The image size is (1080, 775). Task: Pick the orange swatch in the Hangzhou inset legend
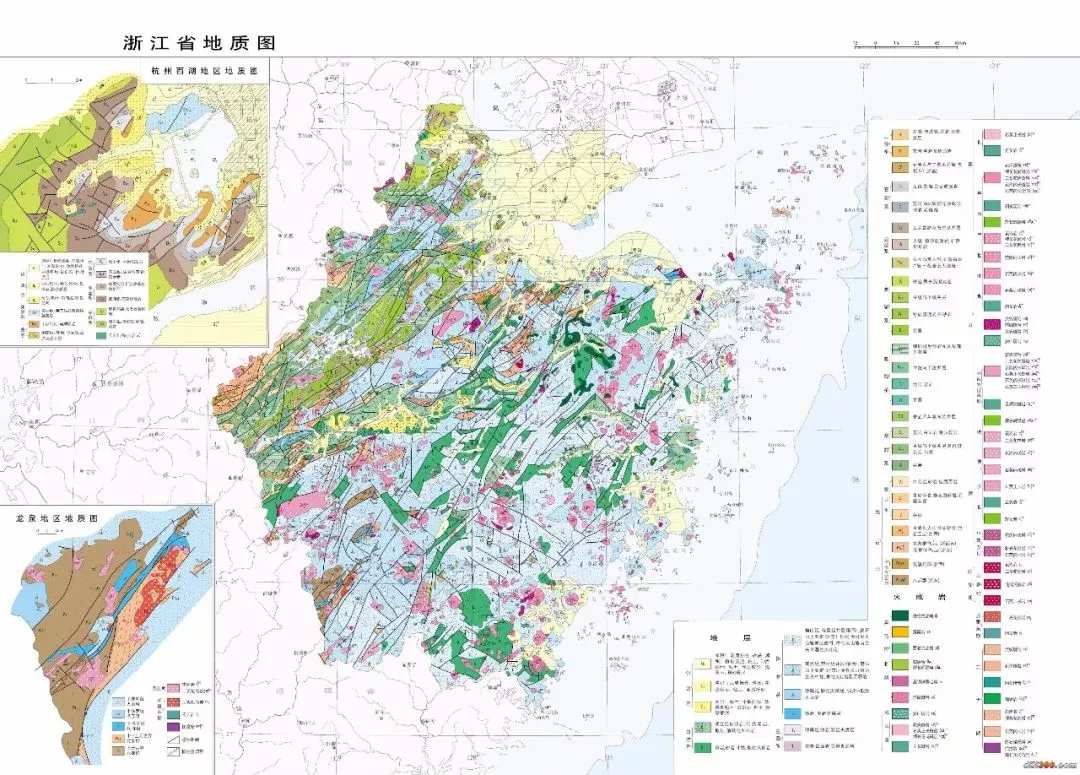pyautogui.click(x=34, y=324)
